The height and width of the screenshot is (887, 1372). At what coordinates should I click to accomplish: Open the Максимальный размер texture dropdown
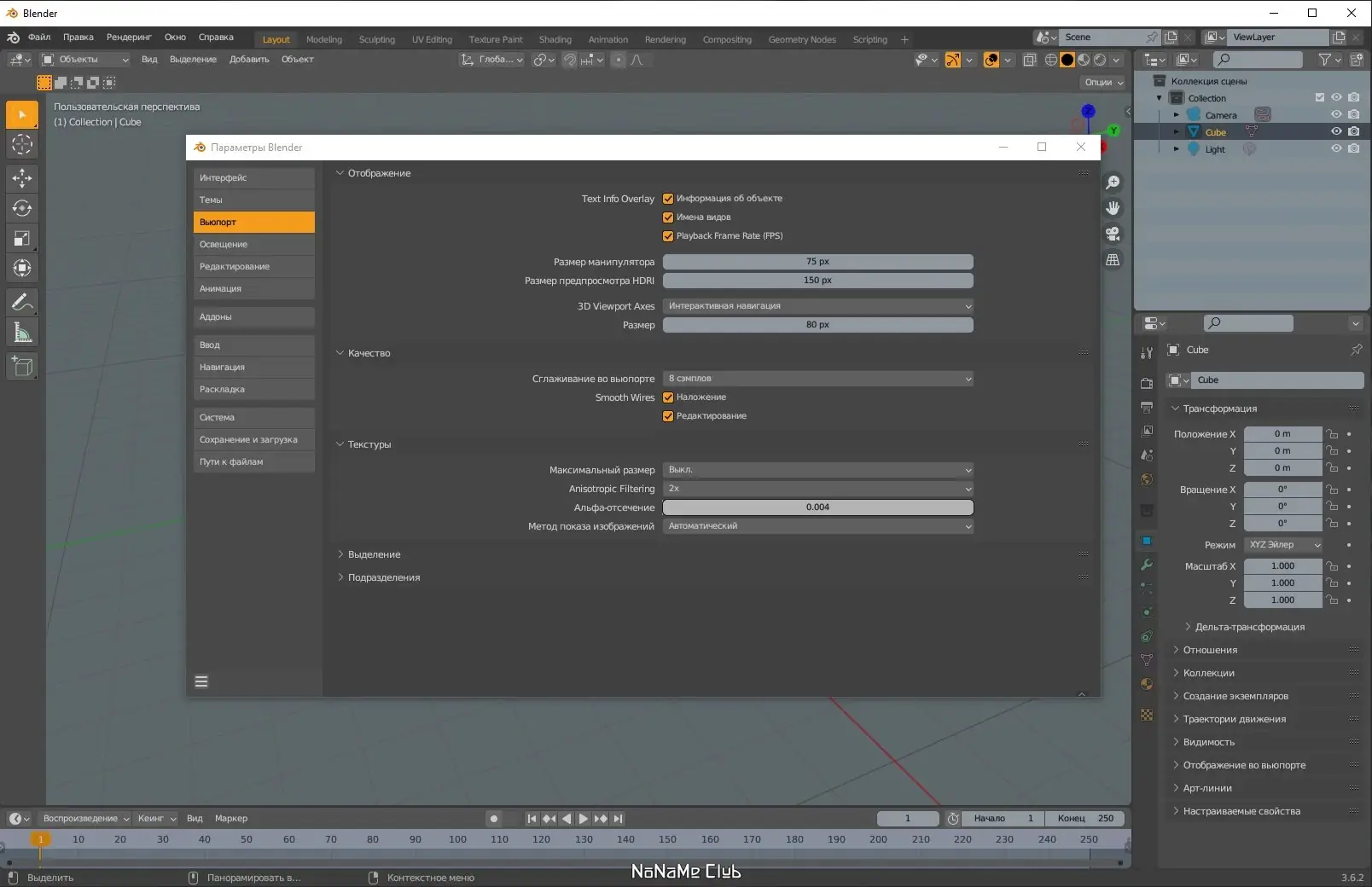(818, 470)
